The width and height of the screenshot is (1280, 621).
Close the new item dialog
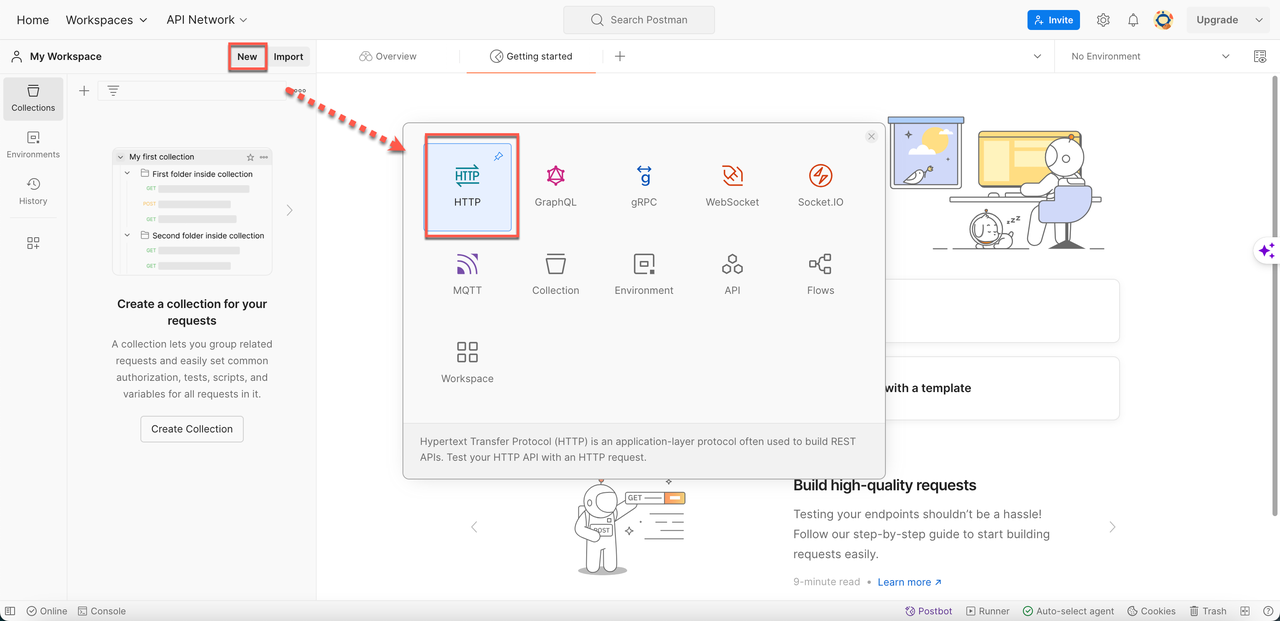871,137
